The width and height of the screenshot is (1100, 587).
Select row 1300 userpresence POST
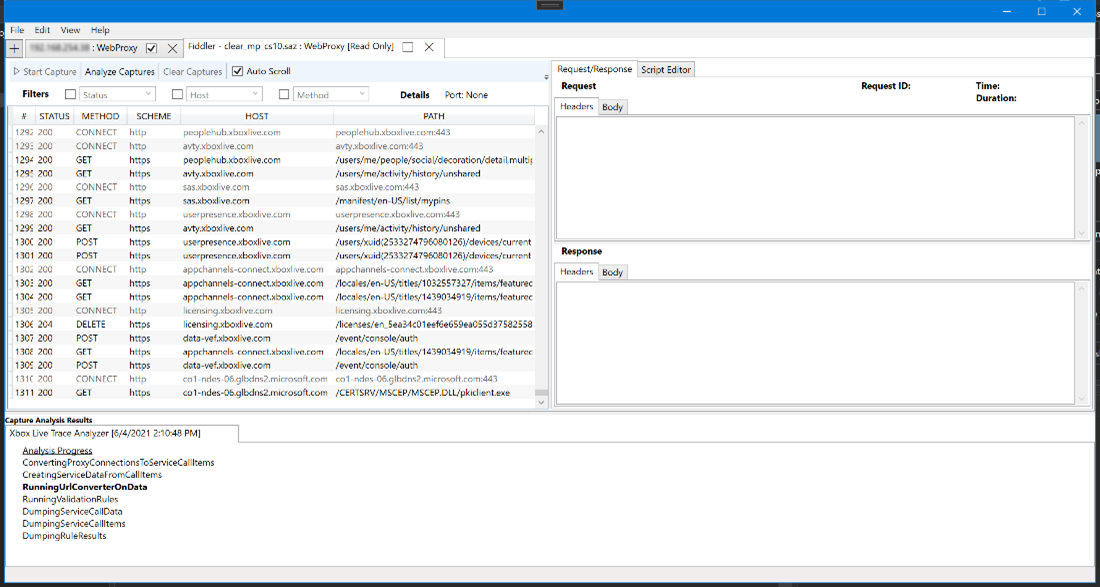tap(274, 242)
